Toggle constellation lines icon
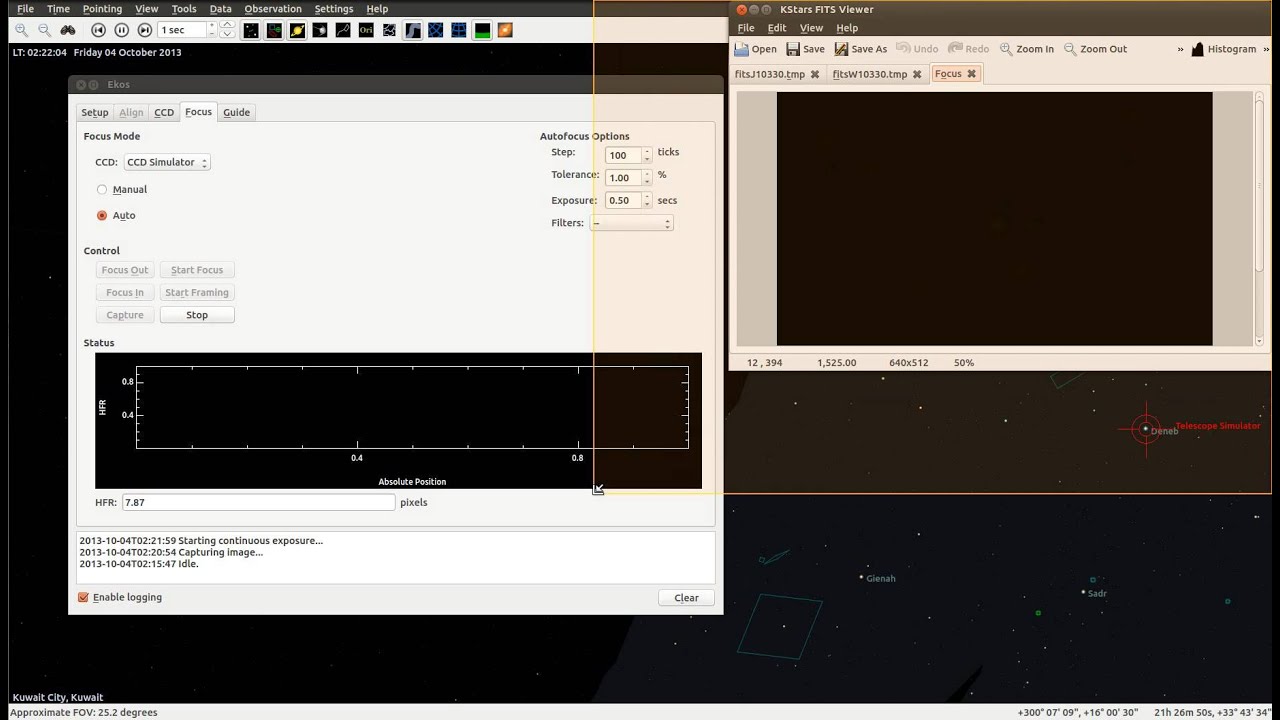 coord(343,30)
